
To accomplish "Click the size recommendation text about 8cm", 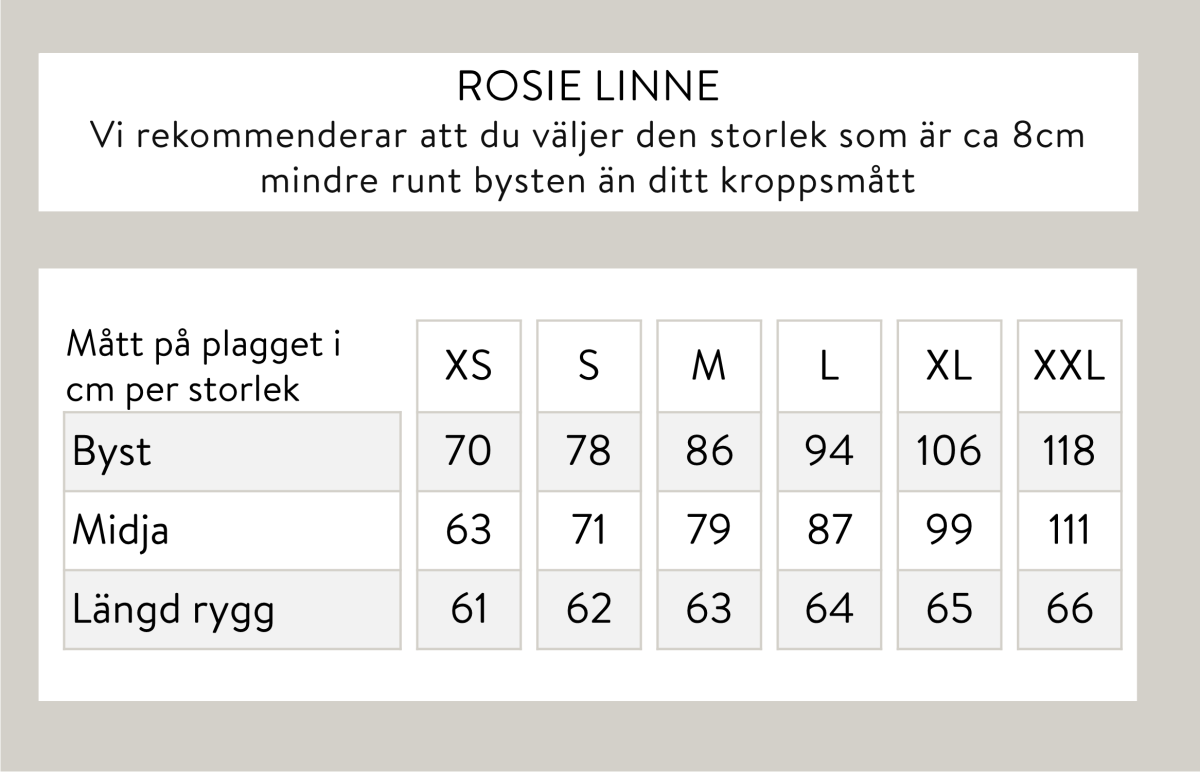I will 588,158.
